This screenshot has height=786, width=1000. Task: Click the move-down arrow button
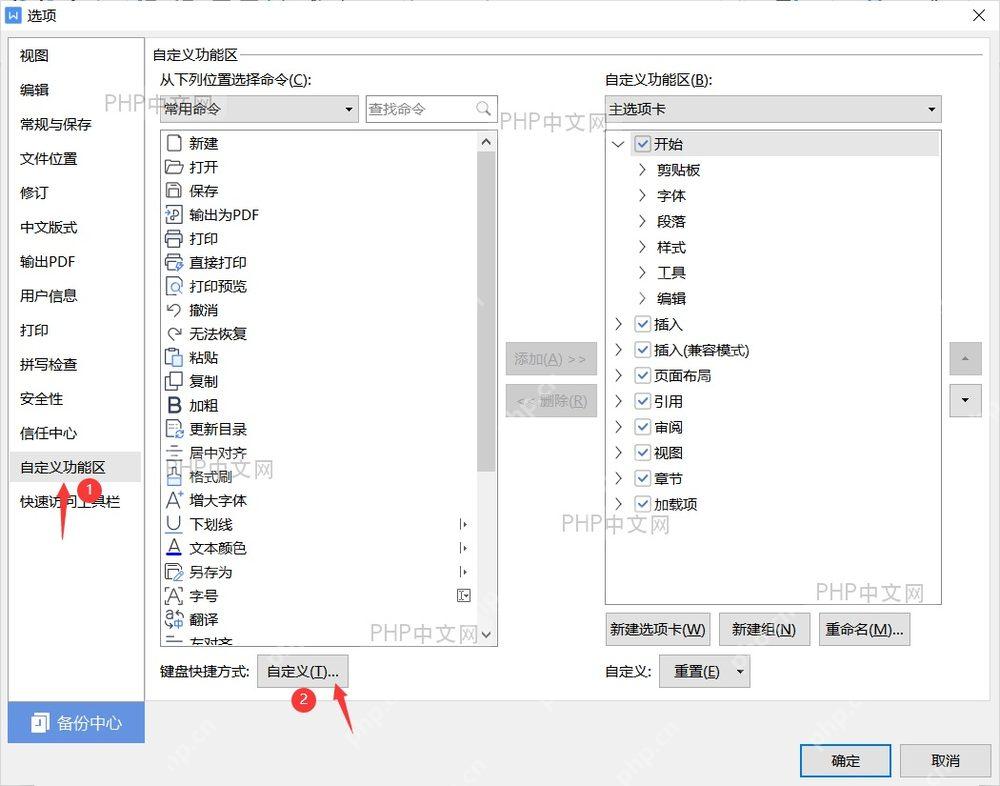965,400
